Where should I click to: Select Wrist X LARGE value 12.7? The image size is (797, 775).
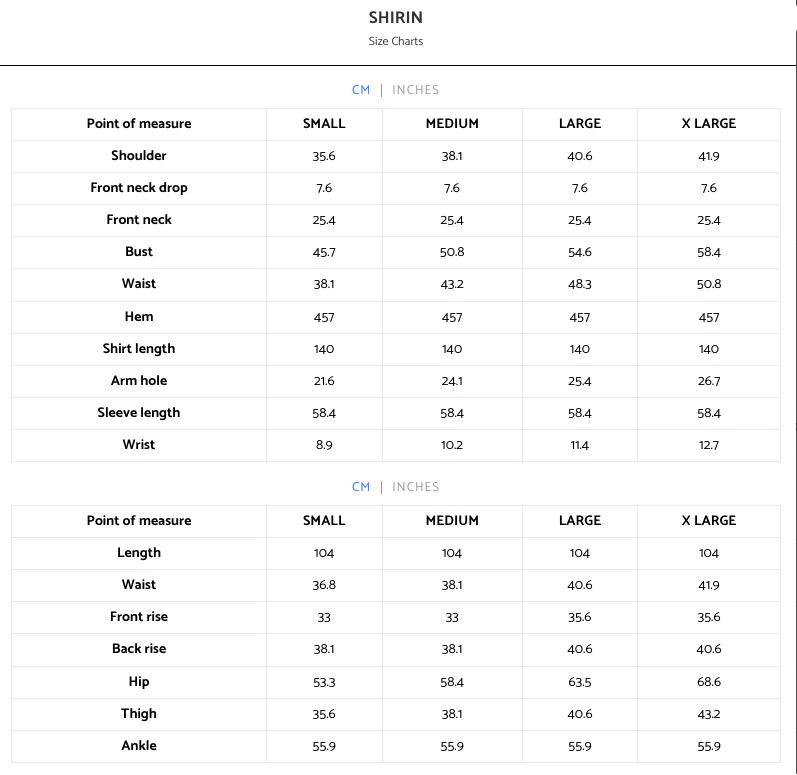point(709,445)
